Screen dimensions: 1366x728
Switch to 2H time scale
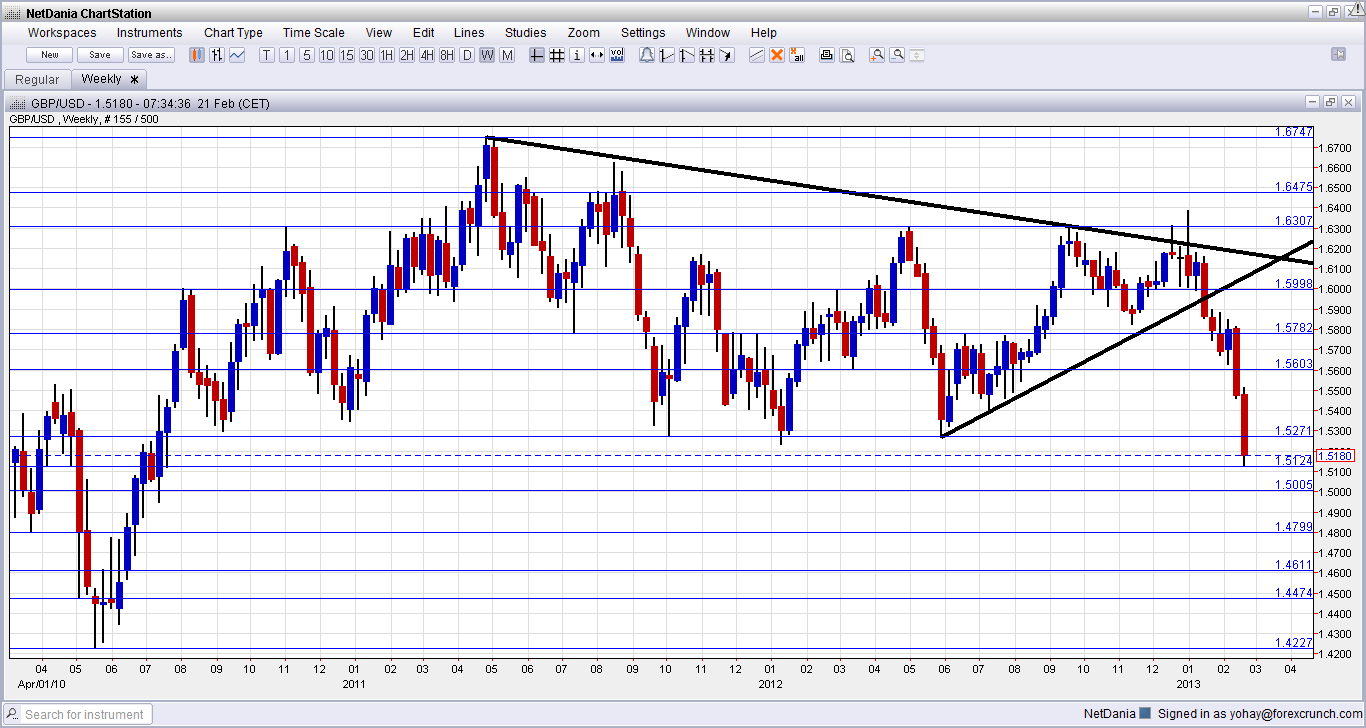click(407, 55)
